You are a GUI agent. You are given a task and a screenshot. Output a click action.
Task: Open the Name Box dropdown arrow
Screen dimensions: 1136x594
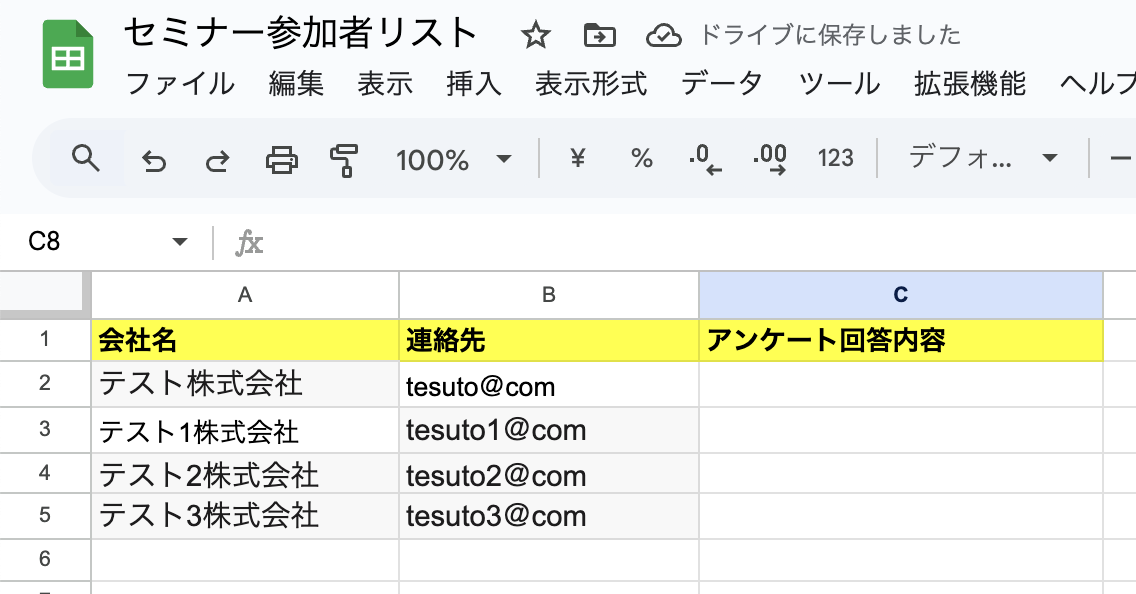pyautogui.click(x=180, y=242)
